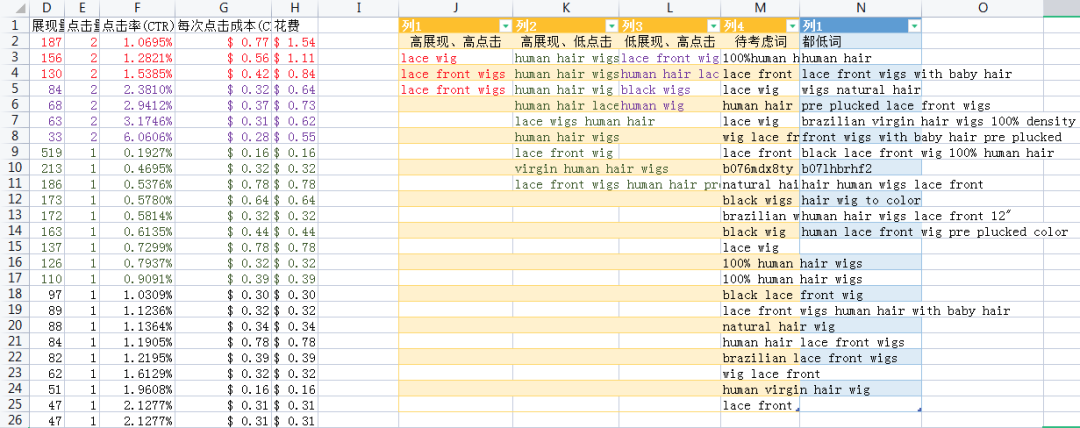Screen dimensions: 1080x428
Task: Open filter dropdown for 列3 header
Action: point(713,26)
